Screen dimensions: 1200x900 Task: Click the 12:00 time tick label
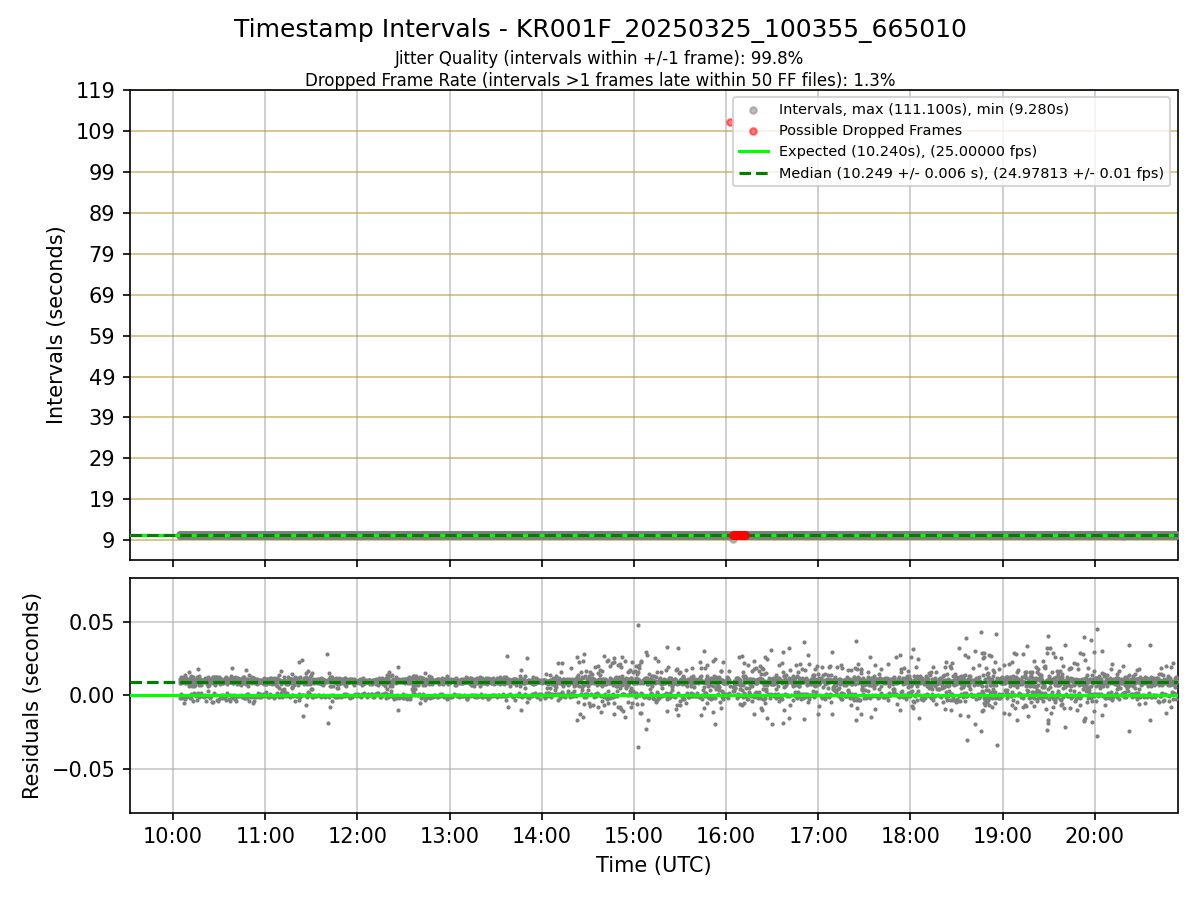point(357,834)
